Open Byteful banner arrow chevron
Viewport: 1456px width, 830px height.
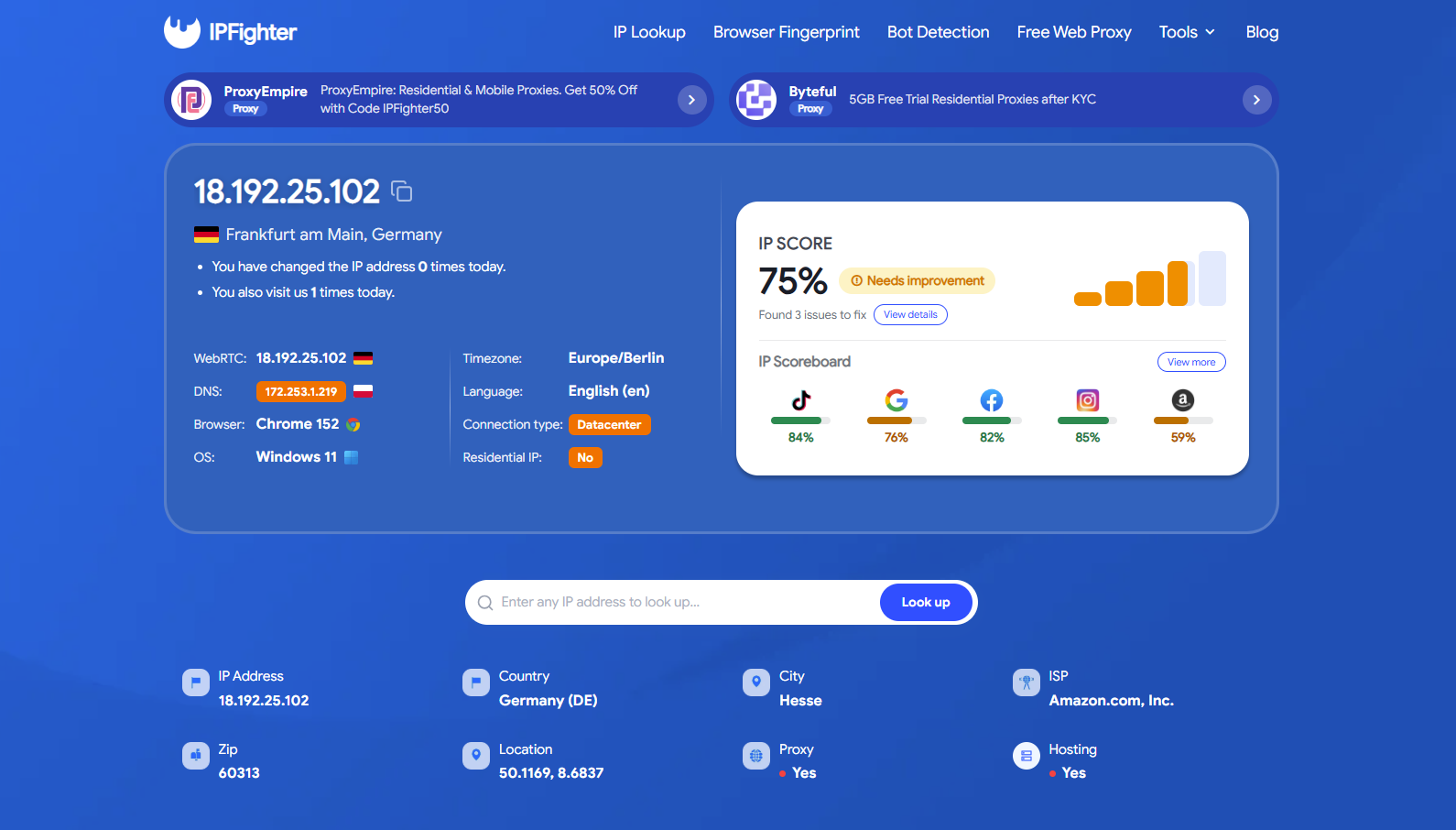[x=1256, y=100]
